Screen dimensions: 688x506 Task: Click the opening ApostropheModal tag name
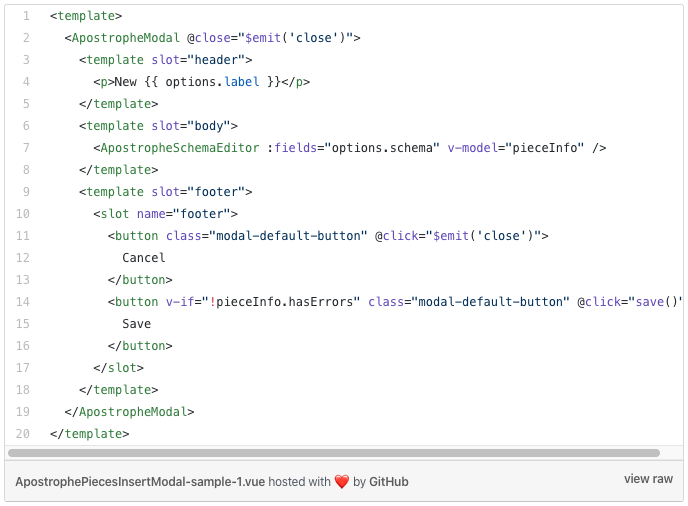point(125,38)
